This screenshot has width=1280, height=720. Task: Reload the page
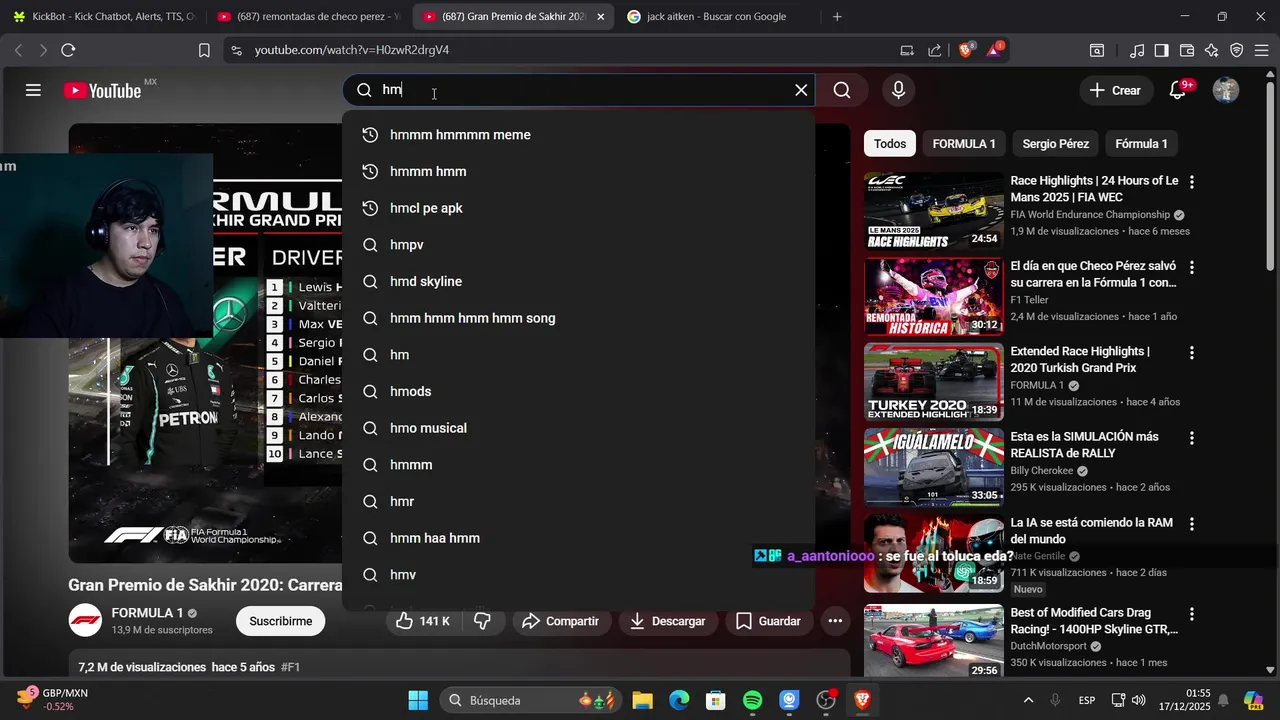click(68, 50)
